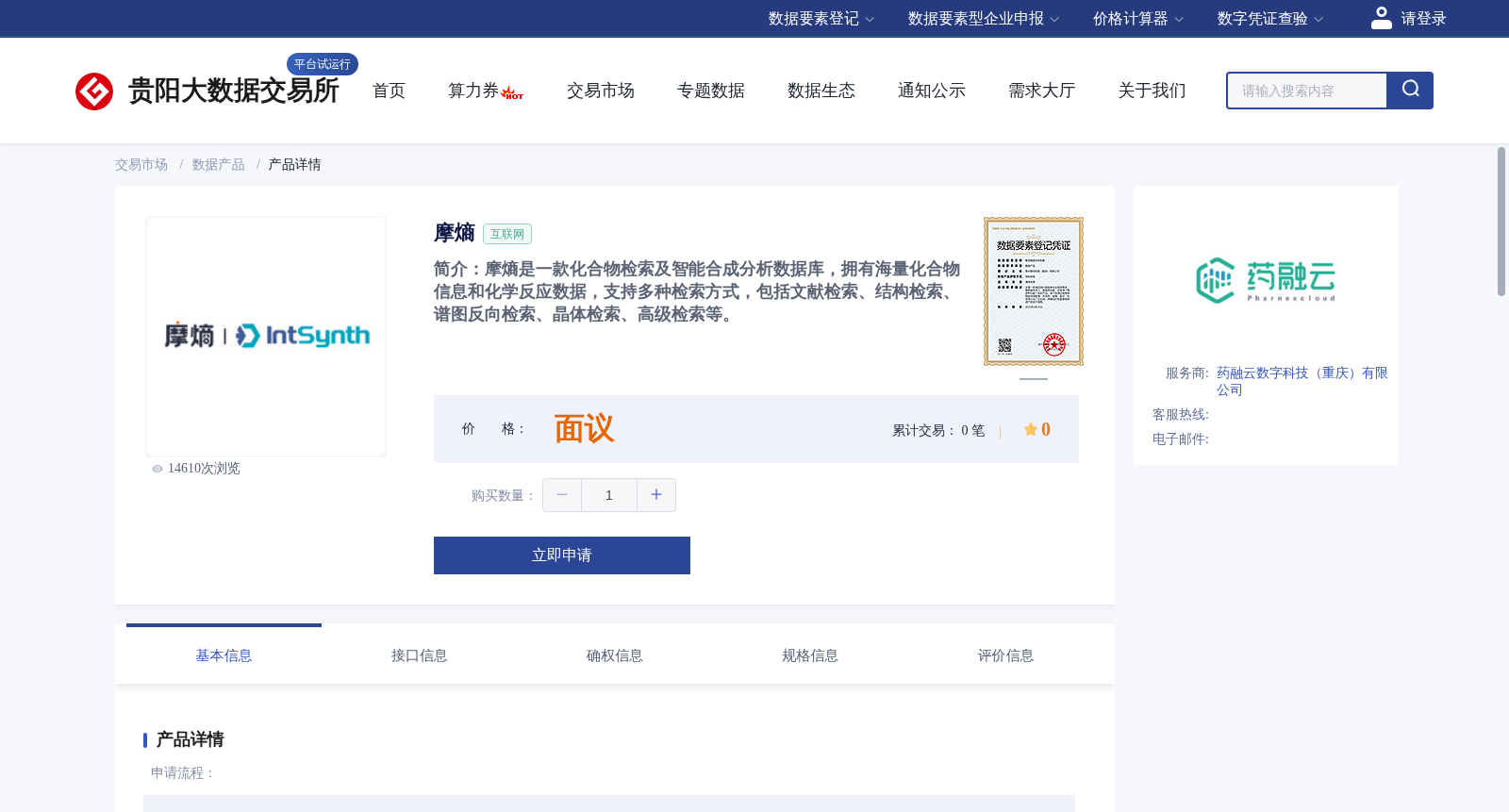Open the 需求大厅 navigation item
1509x812 pixels.
[1041, 91]
